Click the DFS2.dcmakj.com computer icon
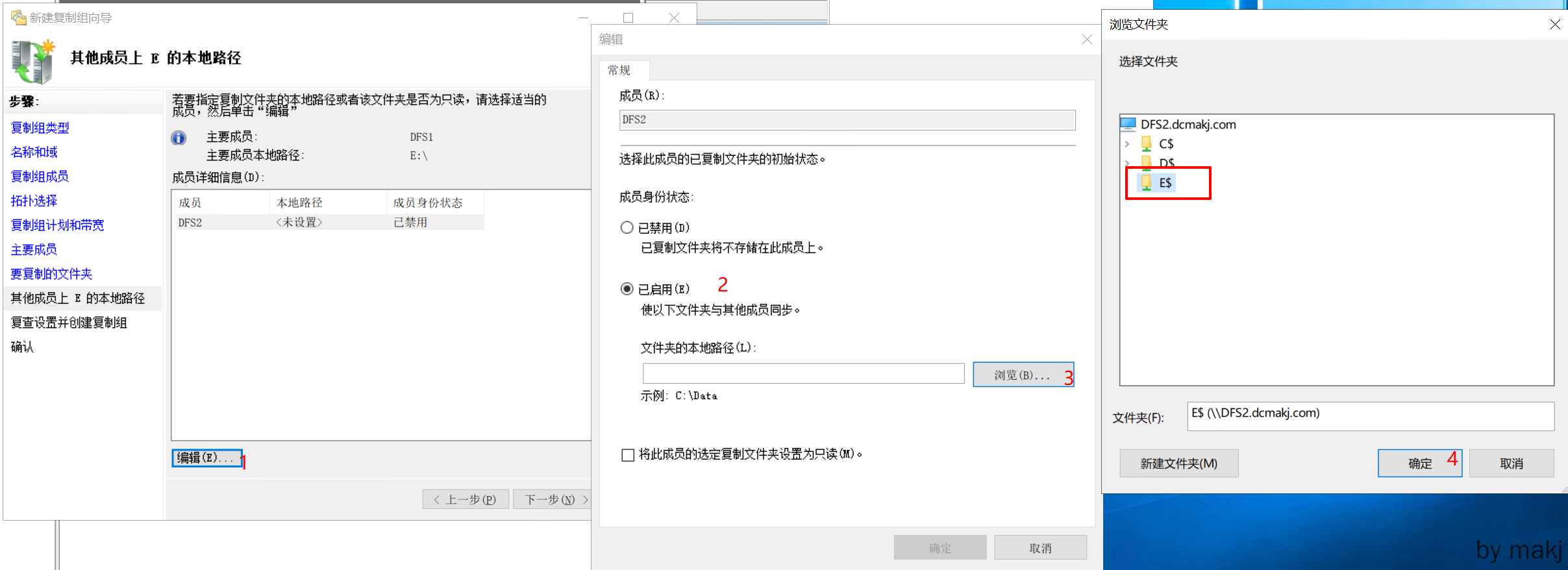The image size is (1568, 570). 1128,124
